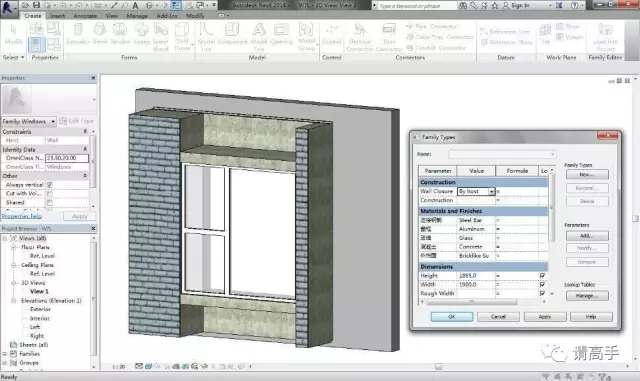Toggle the Height lock checkbox
The width and height of the screenshot is (640, 381).
542,276
